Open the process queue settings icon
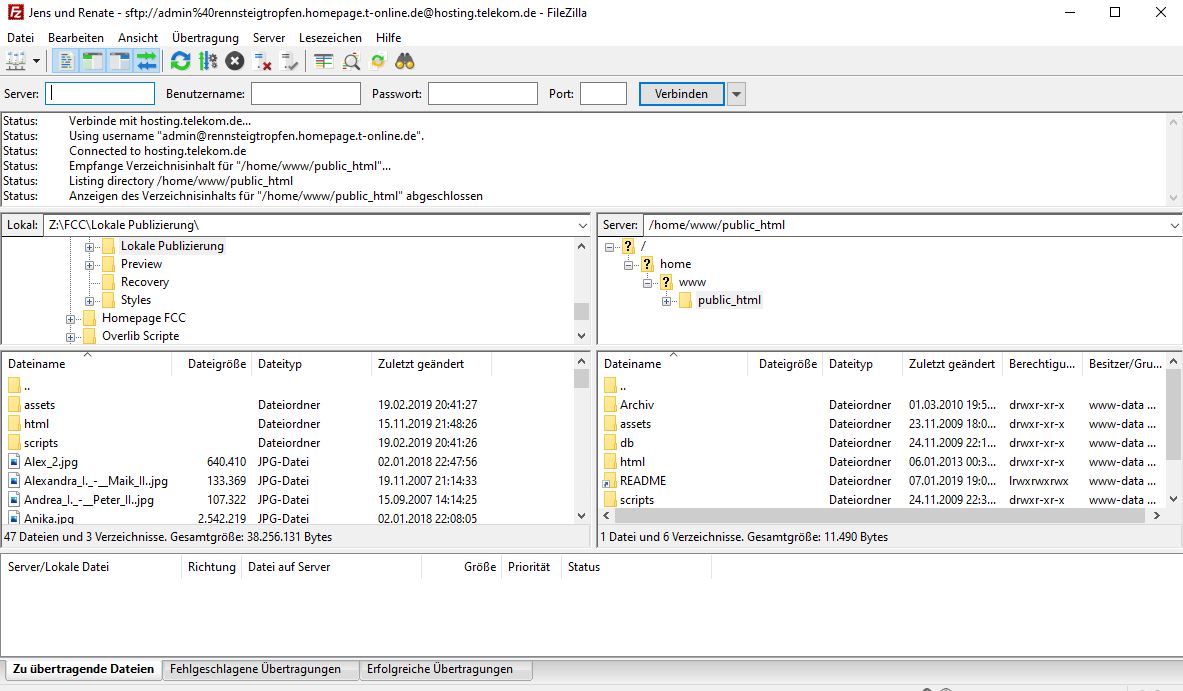The height and width of the screenshot is (691, 1183). 207,61
